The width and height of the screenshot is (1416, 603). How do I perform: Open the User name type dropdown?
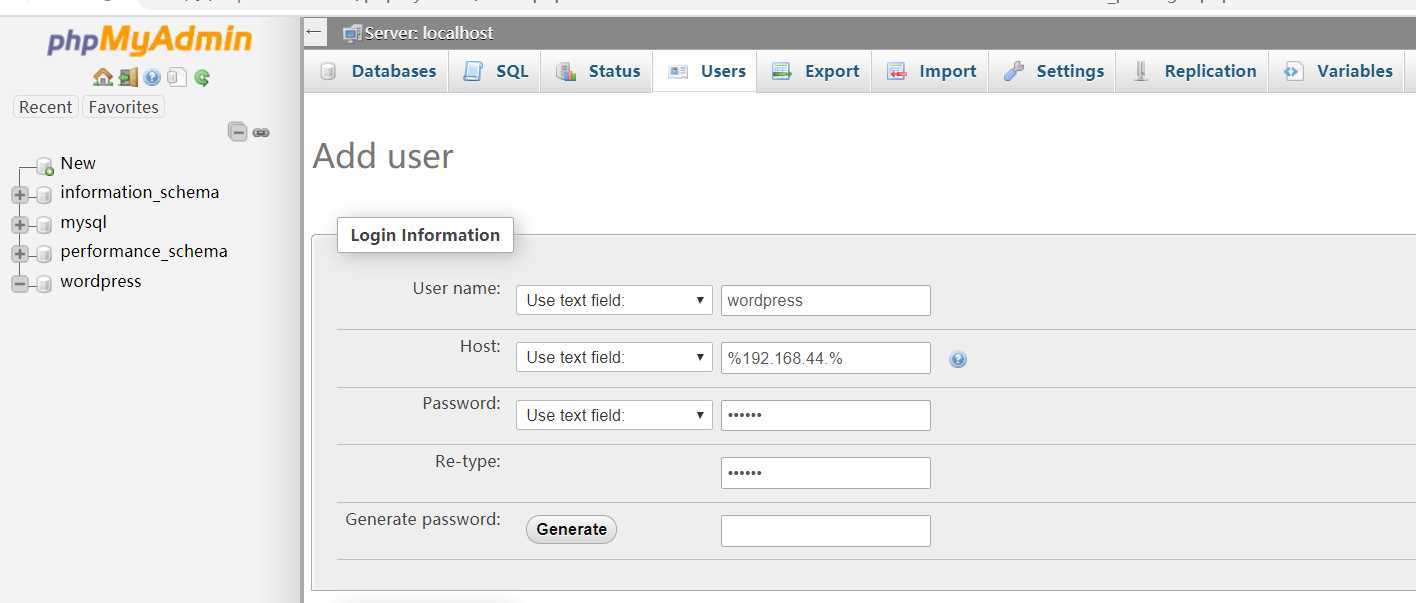click(614, 300)
